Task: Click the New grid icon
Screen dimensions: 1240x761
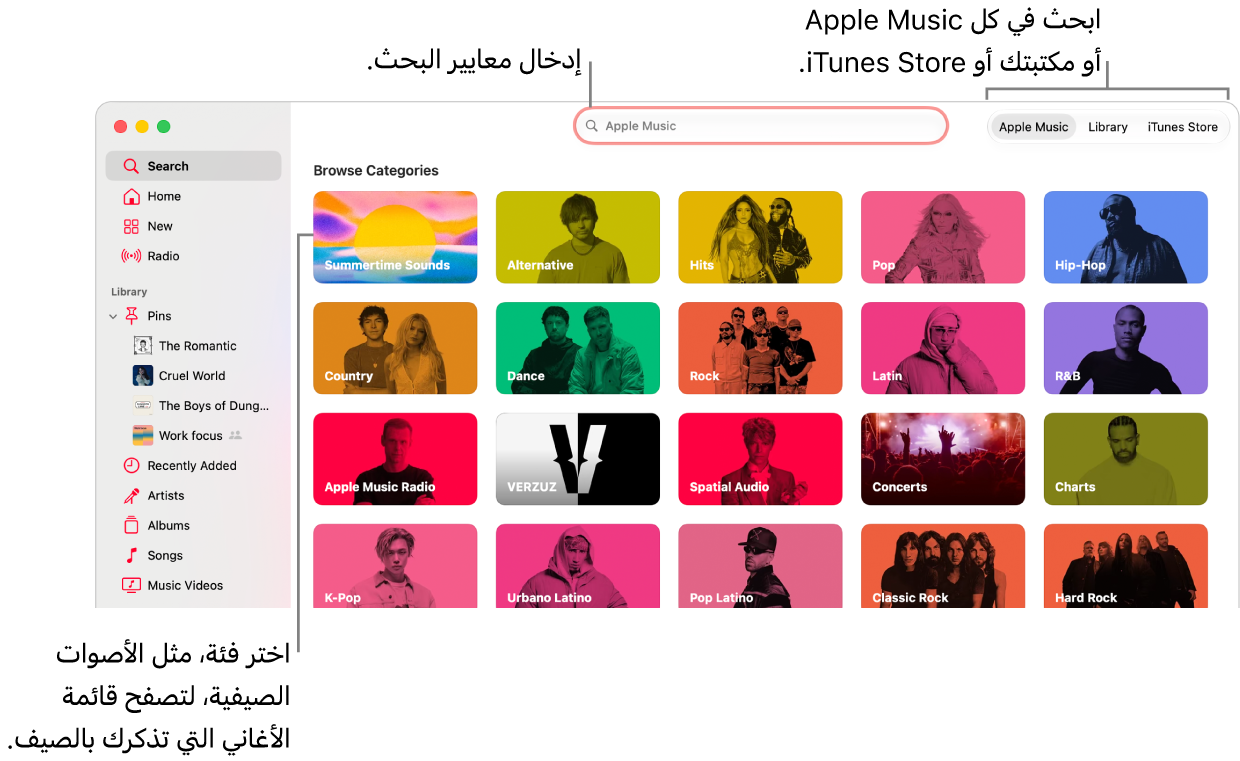Action: (x=131, y=226)
